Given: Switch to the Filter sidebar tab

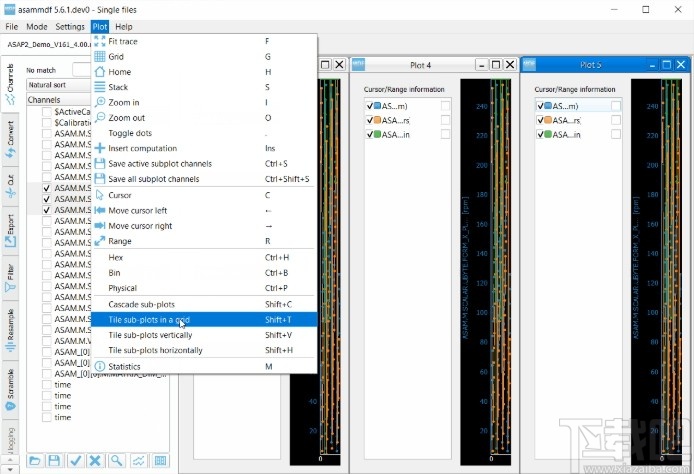Looking at the screenshot, I should pyautogui.click(x=10, y=278).
